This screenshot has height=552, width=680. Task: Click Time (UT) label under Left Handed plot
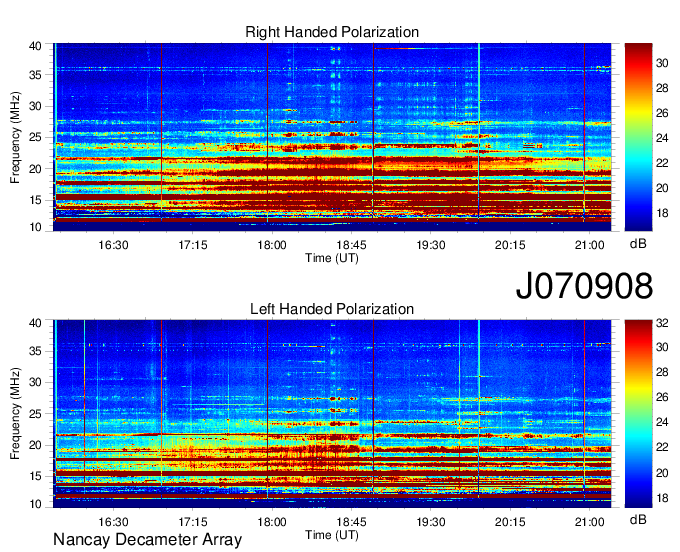coord(332,535)
